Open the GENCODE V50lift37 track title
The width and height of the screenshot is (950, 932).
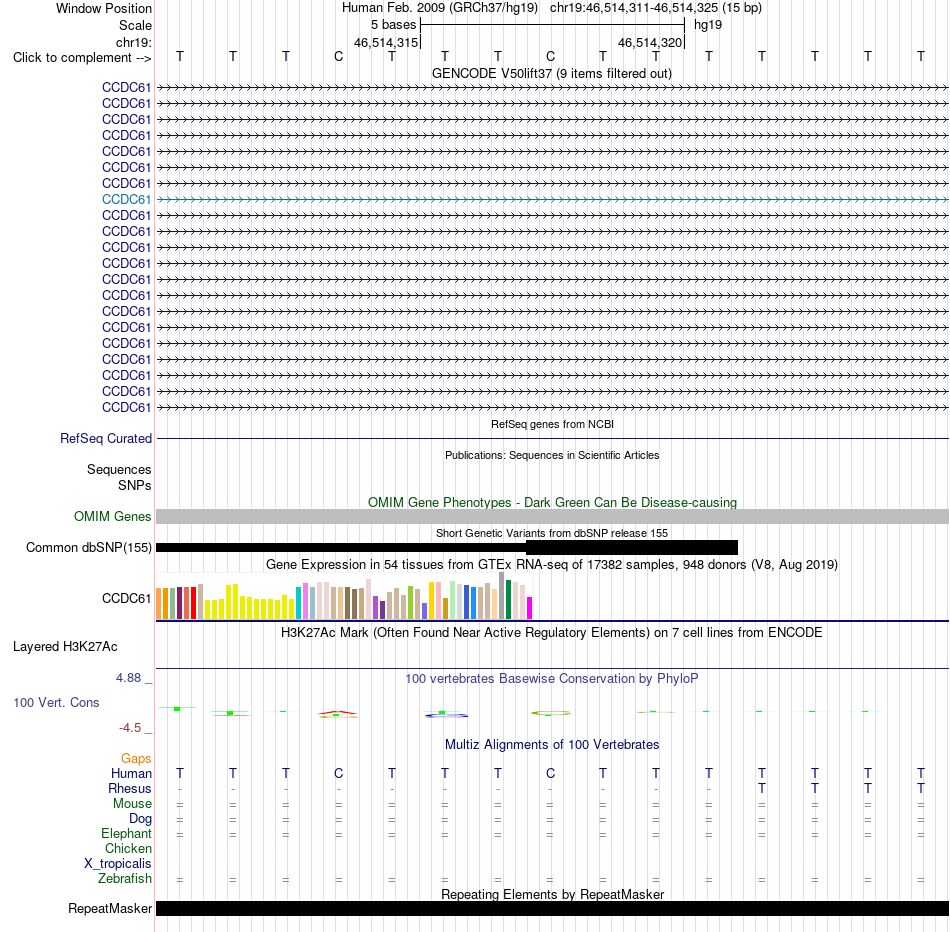coord(551,73)
